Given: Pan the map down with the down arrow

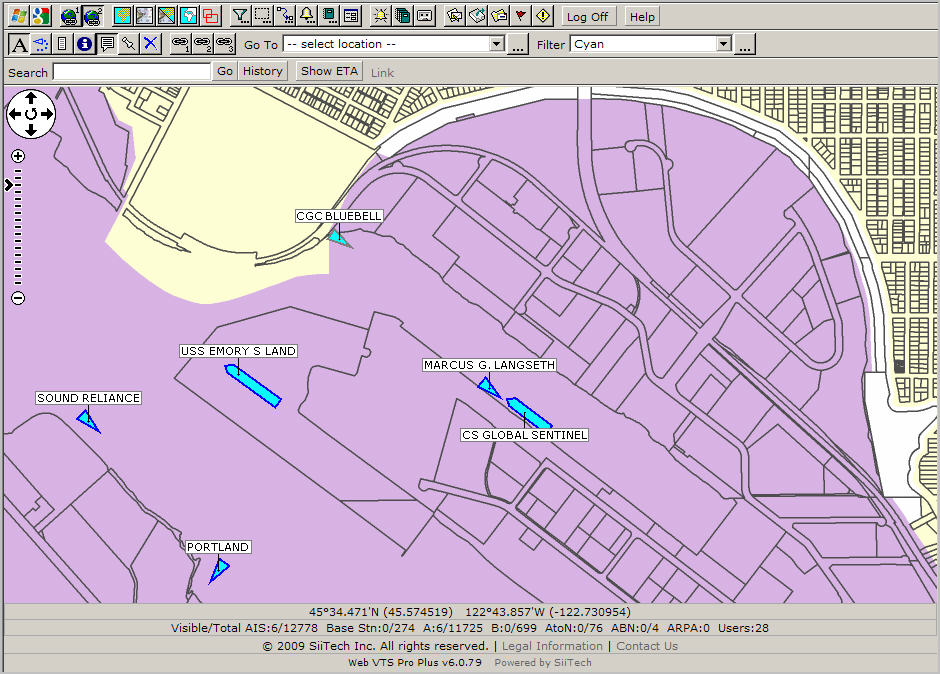Looking at the screenshot, I should pyautogui.click(x=31, y=130).
